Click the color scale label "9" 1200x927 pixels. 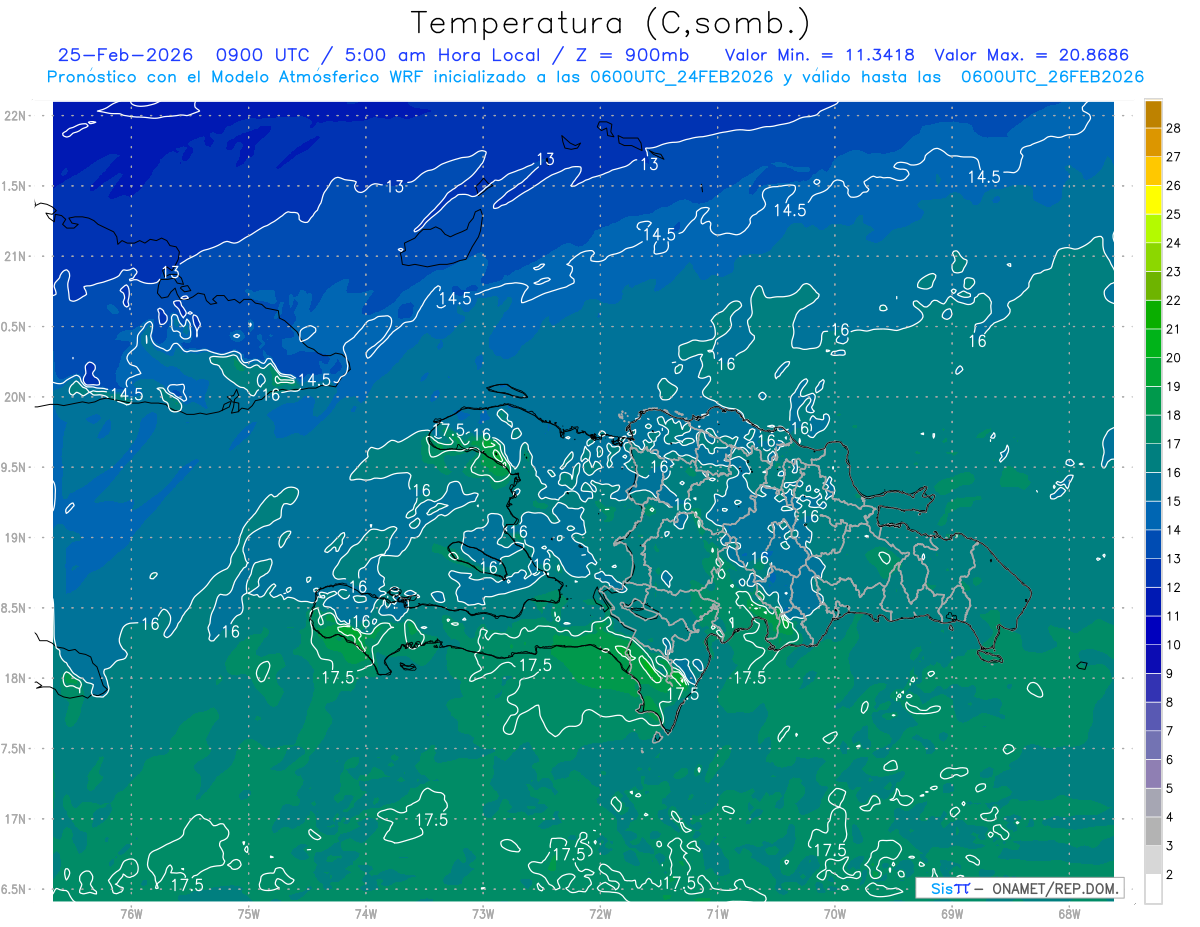coord(1170,674)
